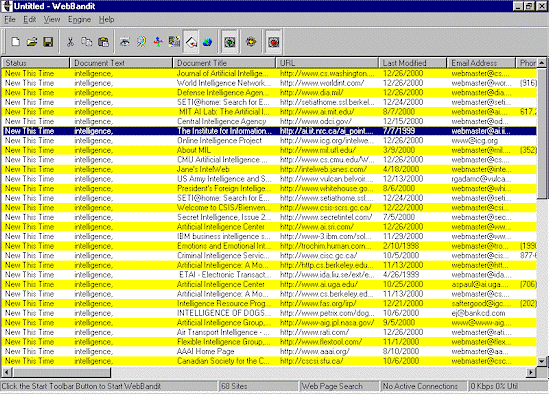
Task: Click the horizontal scrollbar thumb
Action: pos(62,372)
